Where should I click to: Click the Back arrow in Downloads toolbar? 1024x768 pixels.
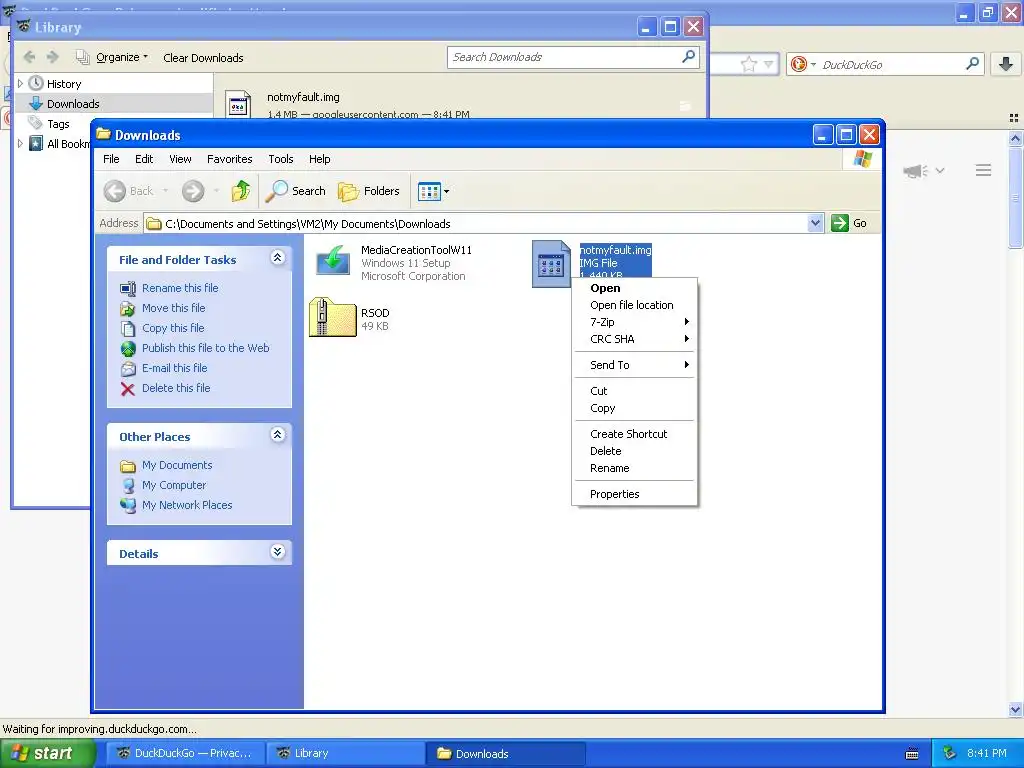[x=115, y=191]
